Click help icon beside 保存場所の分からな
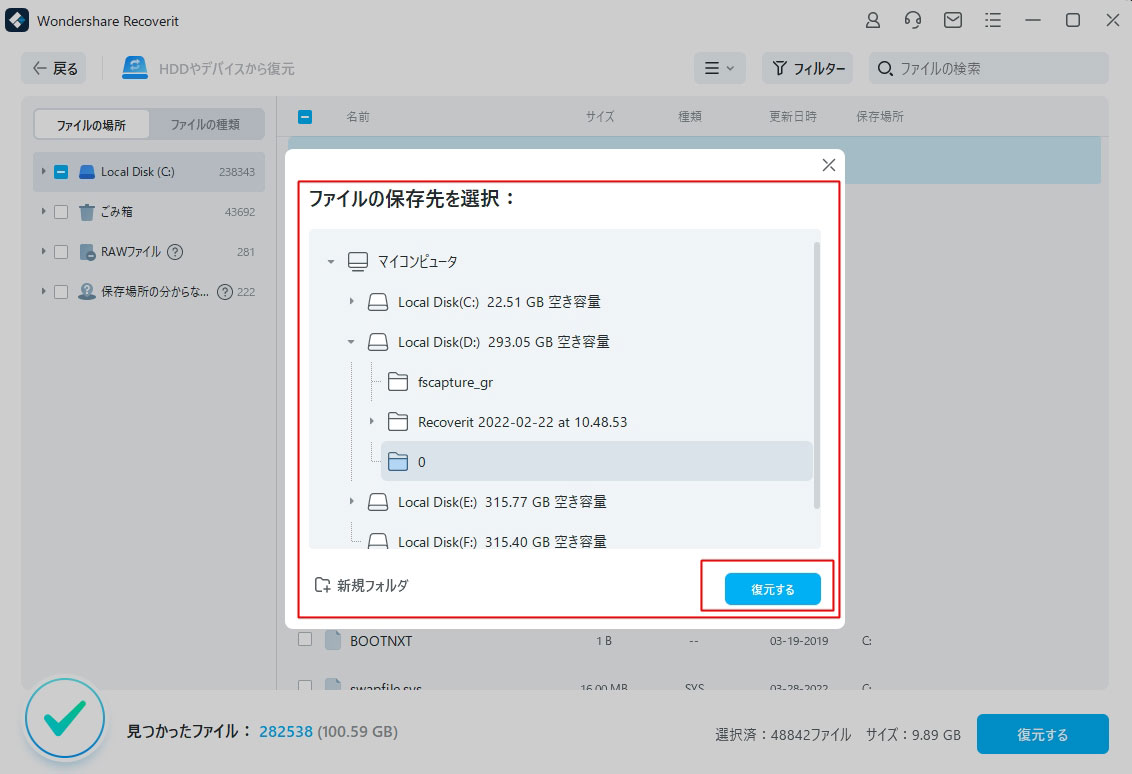 click(x=225, y=292)
